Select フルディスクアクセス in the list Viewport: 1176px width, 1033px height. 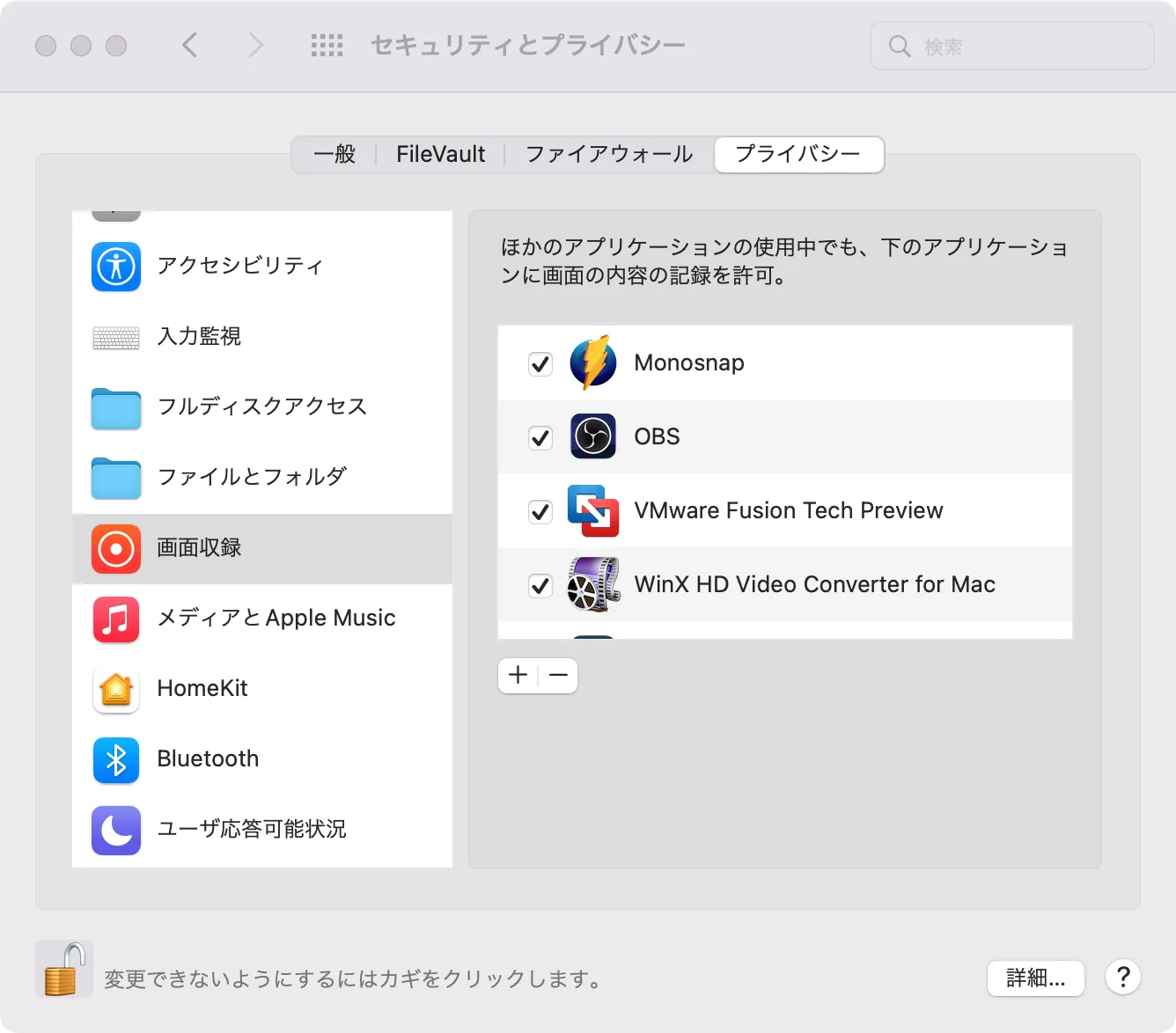click(262, 407)
